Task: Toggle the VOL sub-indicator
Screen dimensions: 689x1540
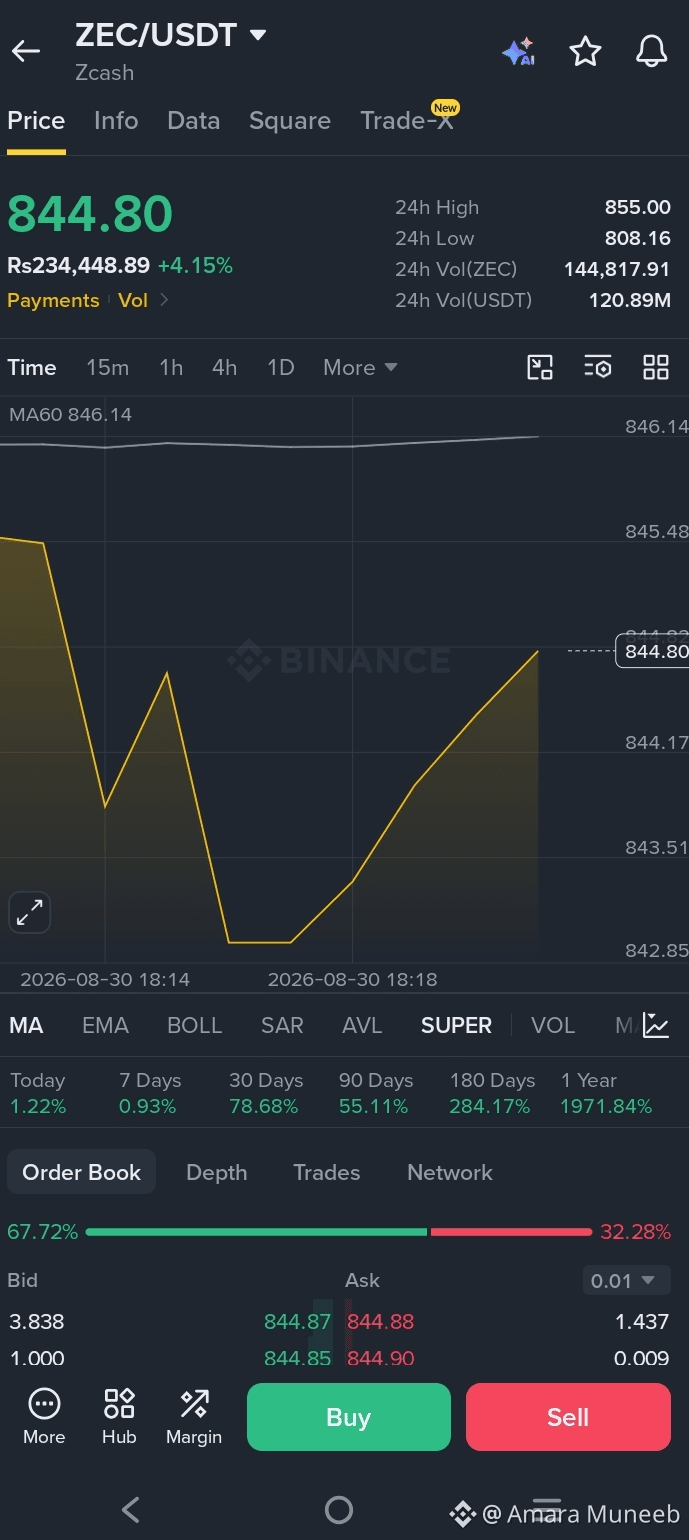Action: [x=553, y=1026]
